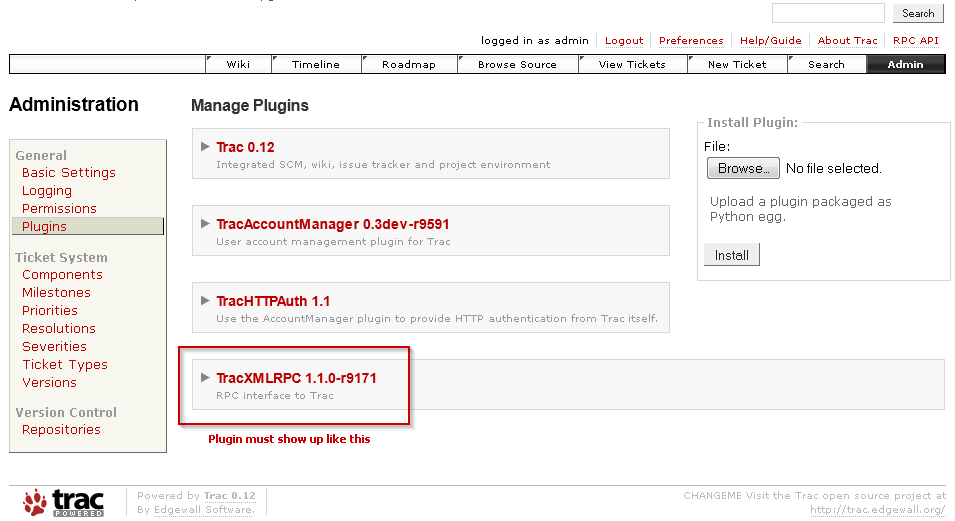Click 'RPC interface to Trac' description
Screen dimensions: 955x521
(x=275, y=395)
